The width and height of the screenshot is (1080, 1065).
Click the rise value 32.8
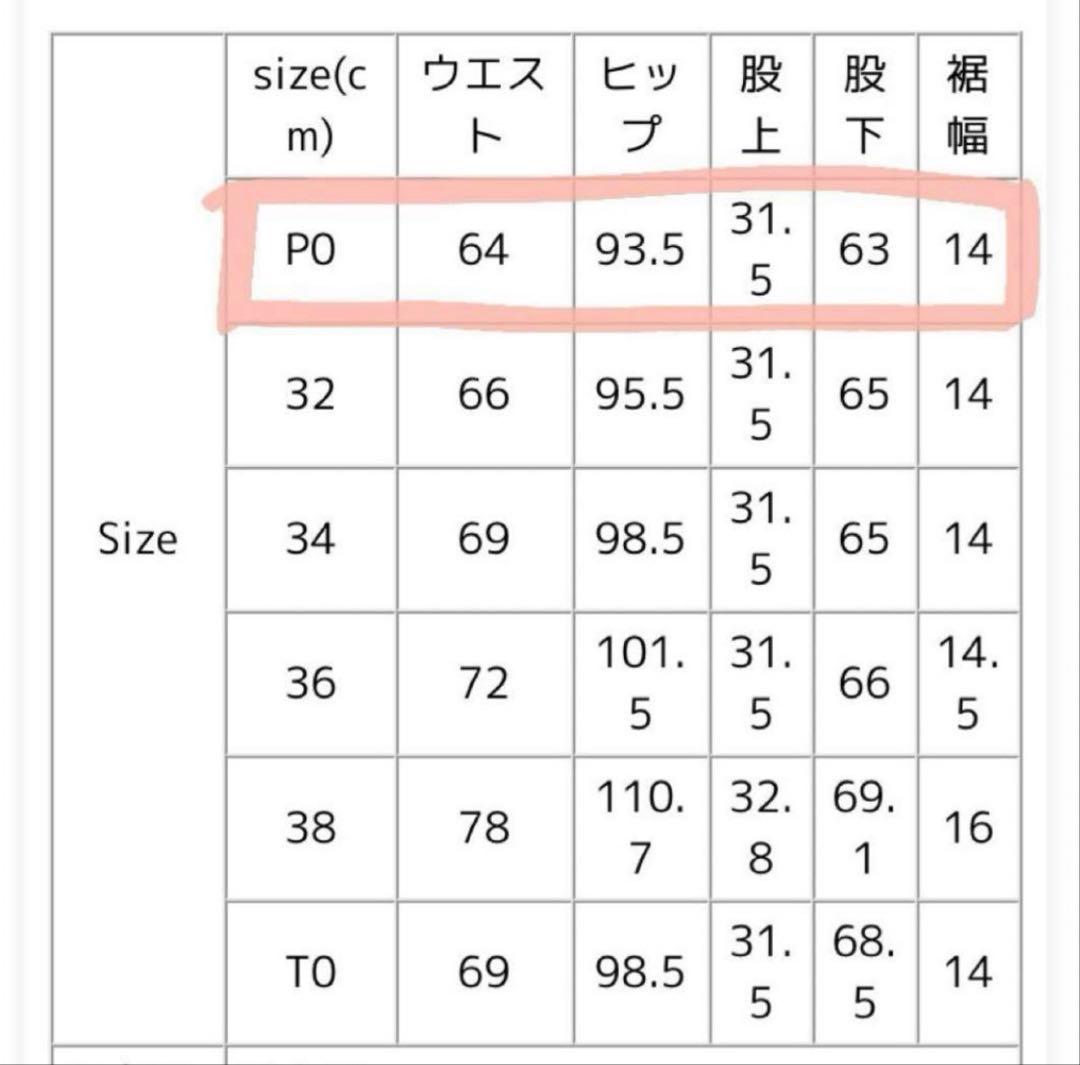click(761, 828)
